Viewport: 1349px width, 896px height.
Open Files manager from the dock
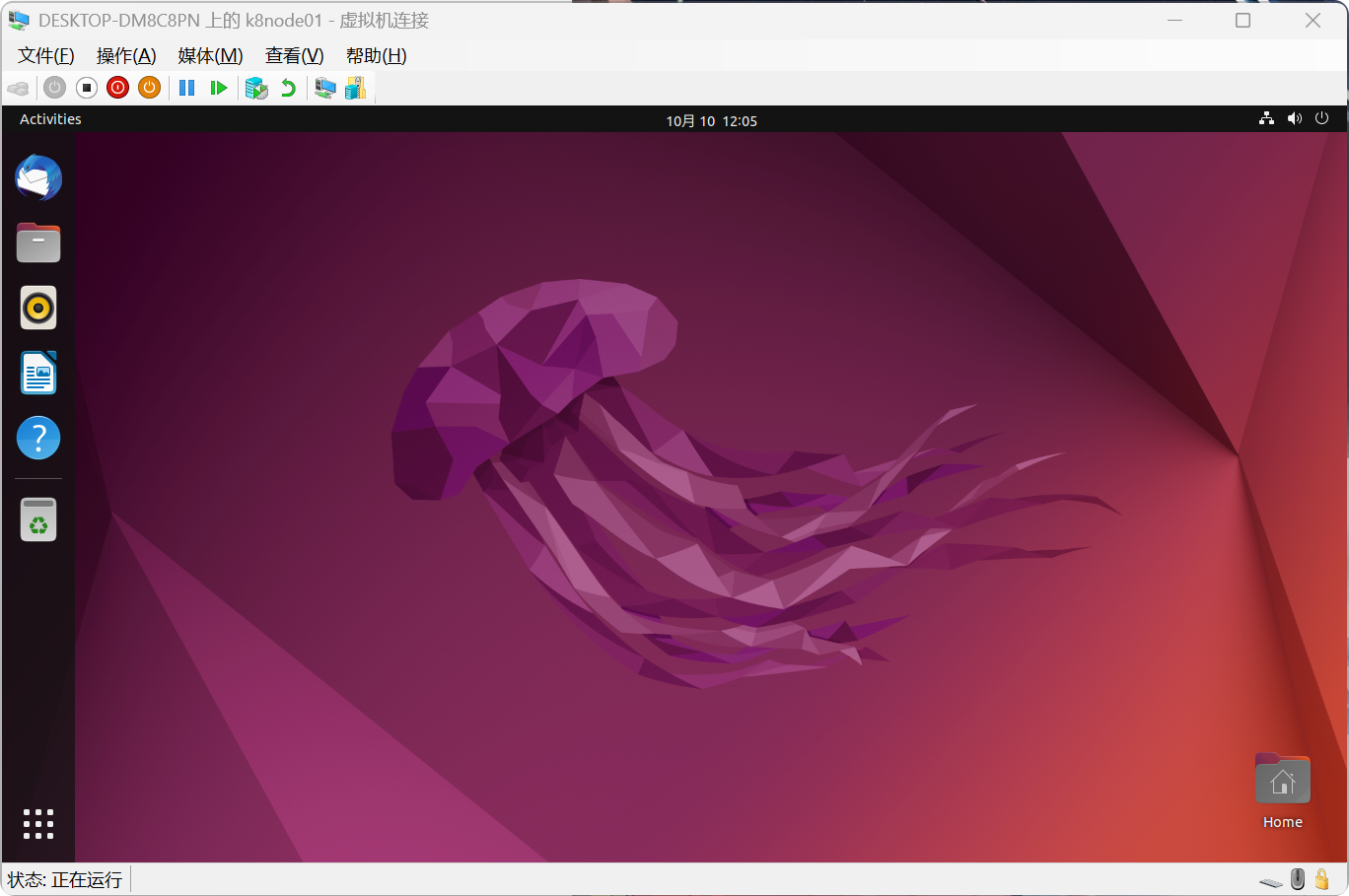[x=38, y=242]
